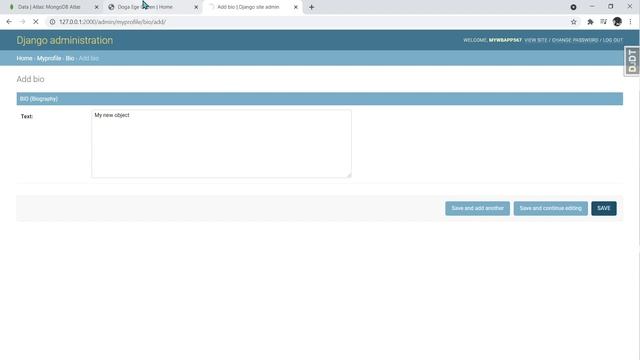Open the Chrome profile avatar

click(617, 22)
